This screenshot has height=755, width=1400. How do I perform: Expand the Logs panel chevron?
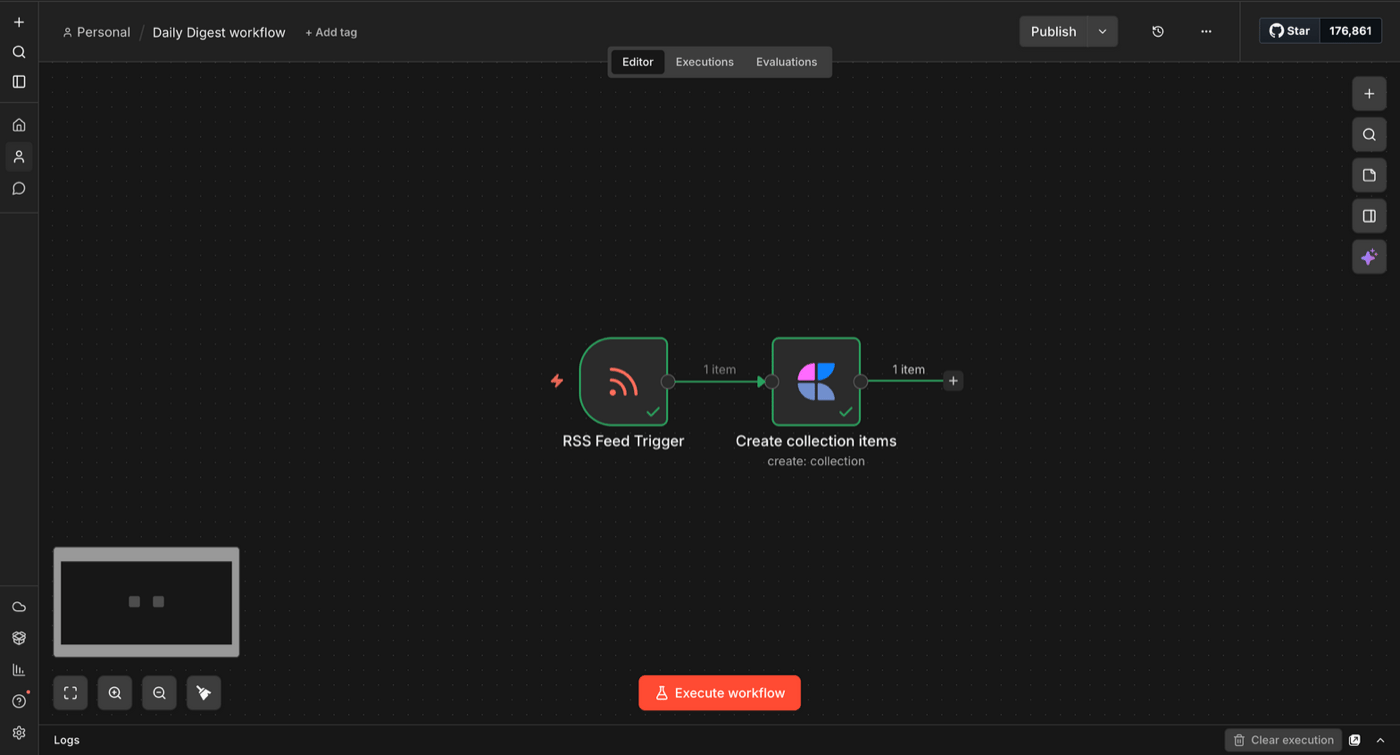1380,740
